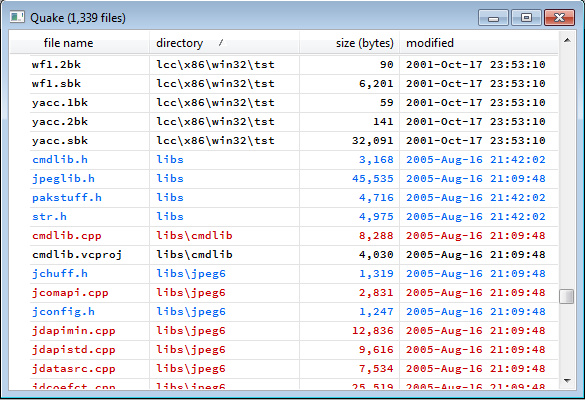Image resolution: width=585 pixels, height=400 pixels.
Task: Select the jdapistd.cpp file name
Action: click(x=74, y=350)
